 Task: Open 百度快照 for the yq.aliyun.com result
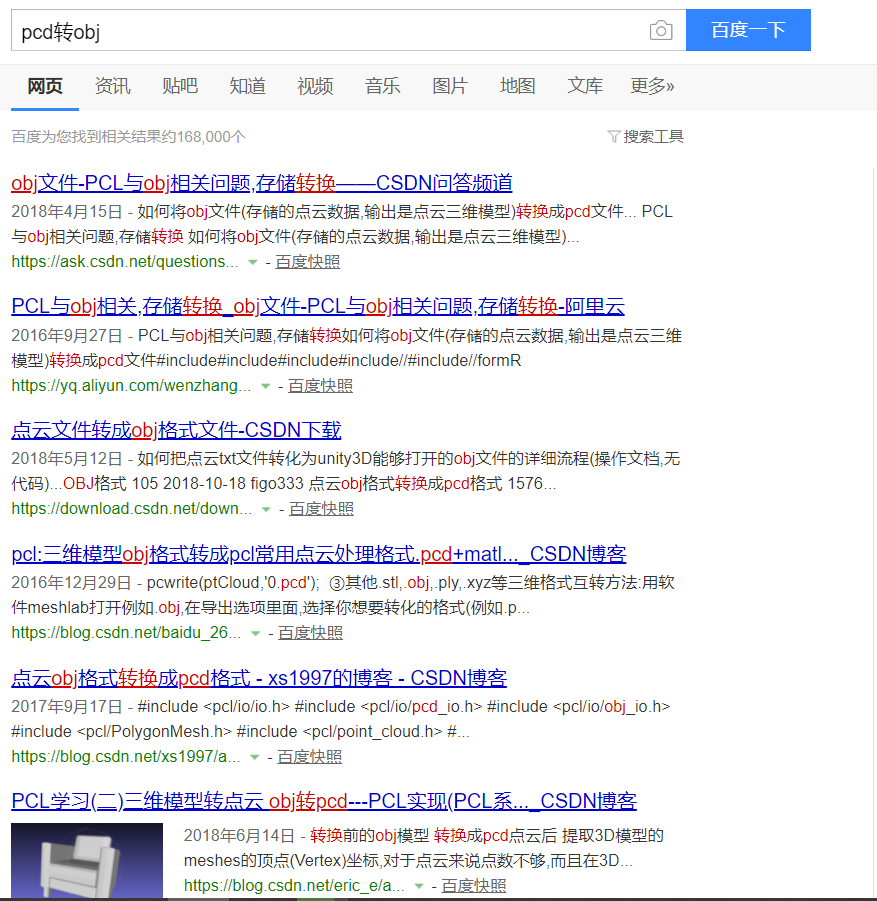(320, 386)
